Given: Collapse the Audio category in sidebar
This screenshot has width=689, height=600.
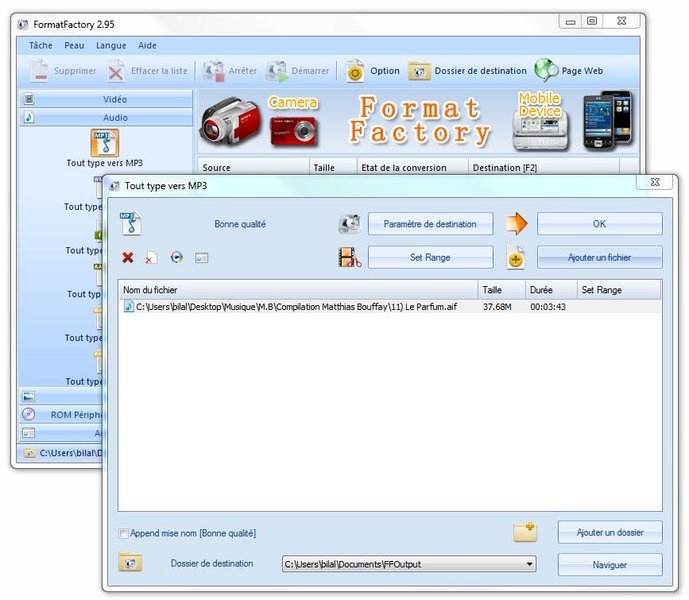Looking at the screenshot, I should pyautogui.click(x=105, y=118).
